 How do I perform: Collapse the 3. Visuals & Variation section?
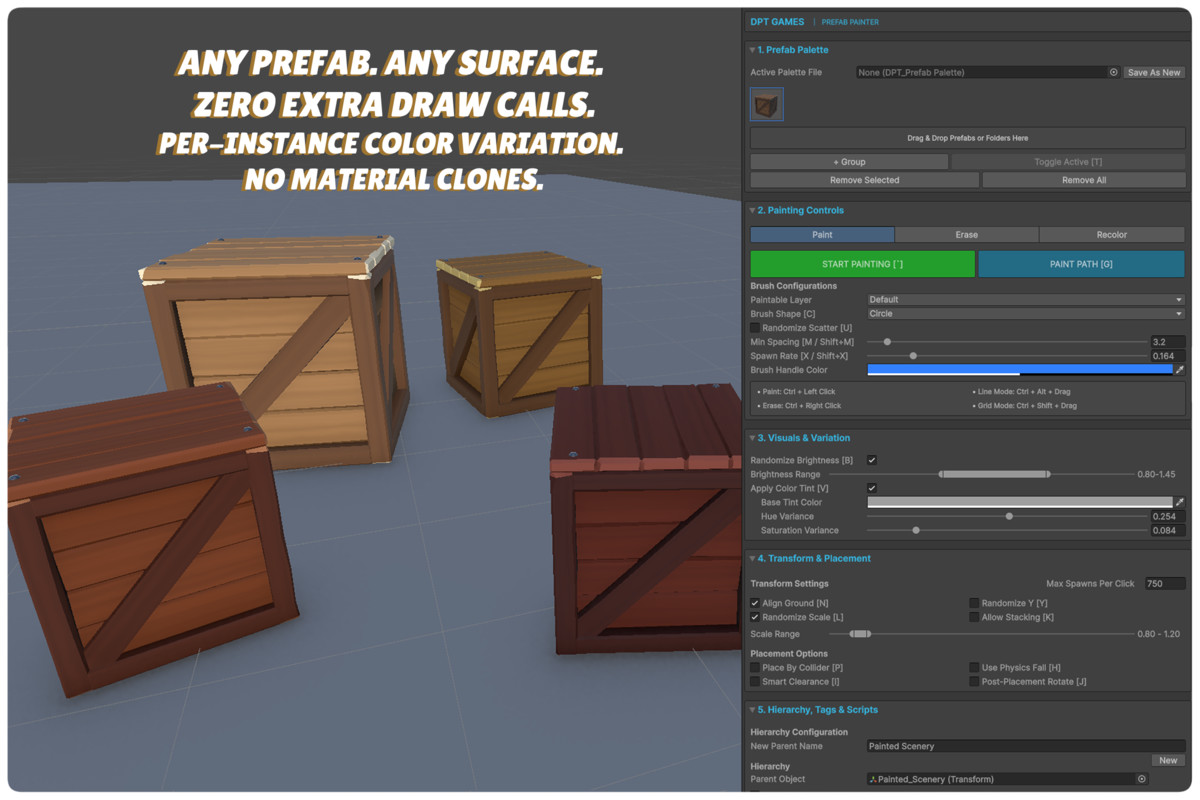752,438
